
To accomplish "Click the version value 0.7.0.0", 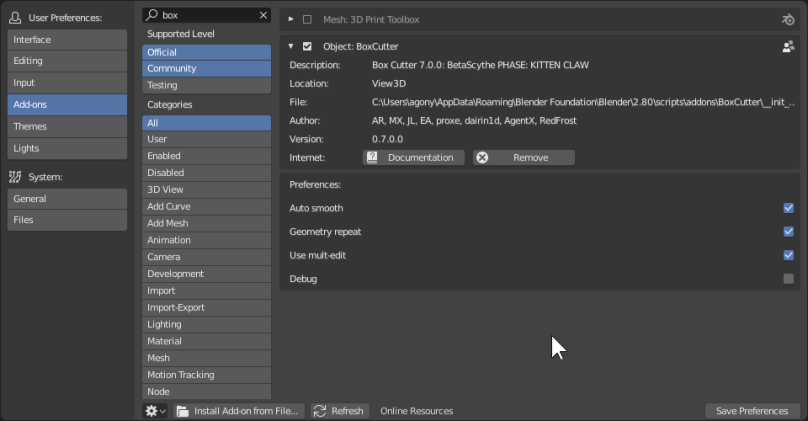I will tap(388, 139).
